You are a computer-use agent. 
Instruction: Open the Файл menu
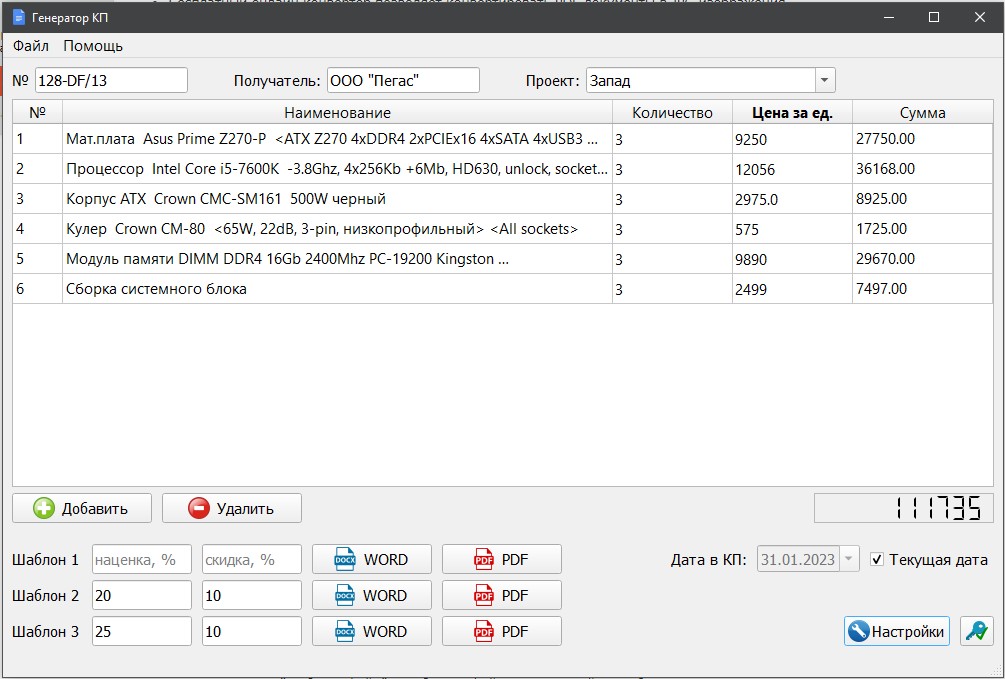[x=31, y=46]
